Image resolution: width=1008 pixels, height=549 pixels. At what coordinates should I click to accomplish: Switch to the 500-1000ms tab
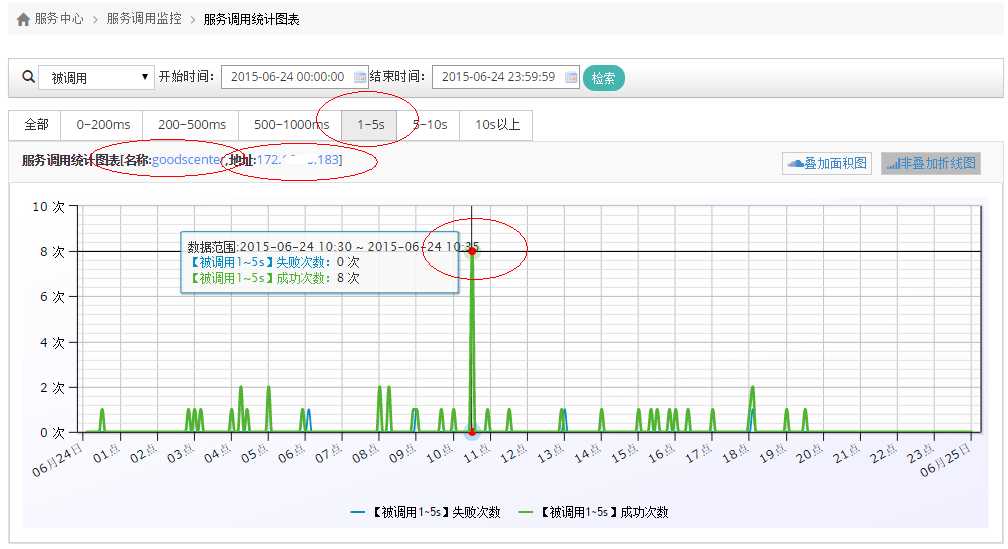click(291, 125)
